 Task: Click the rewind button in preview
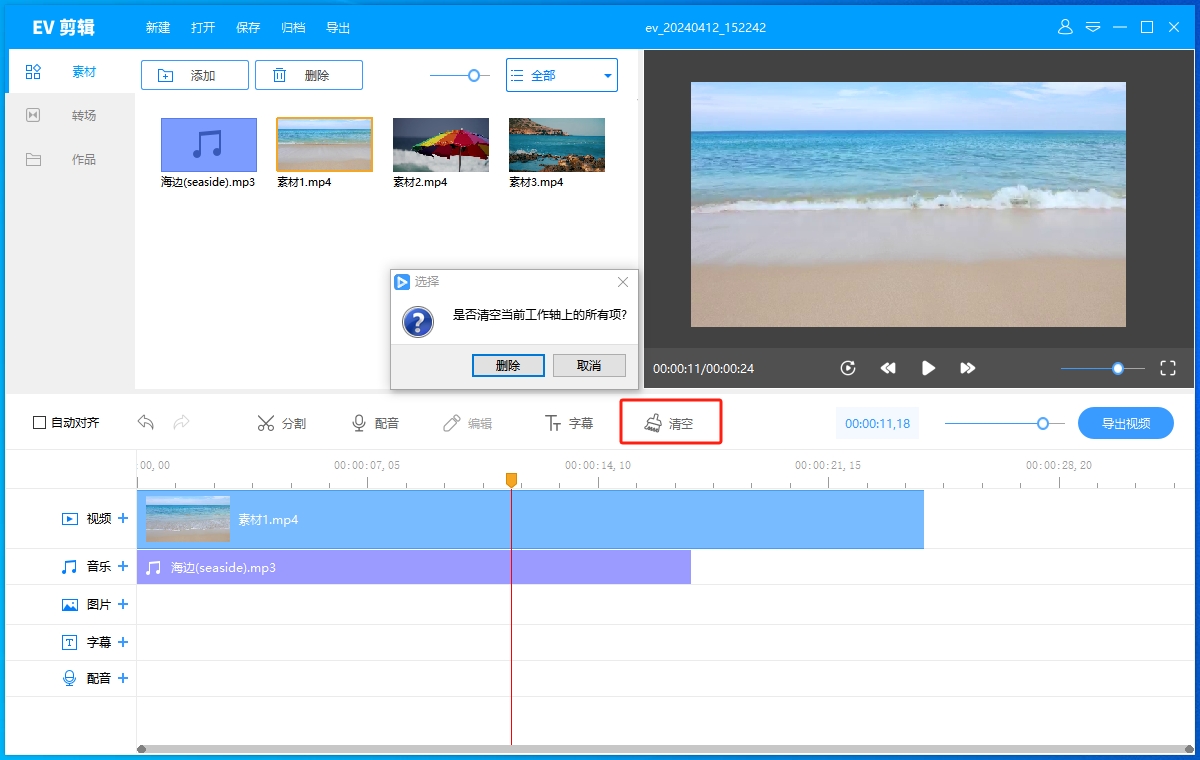888,368
